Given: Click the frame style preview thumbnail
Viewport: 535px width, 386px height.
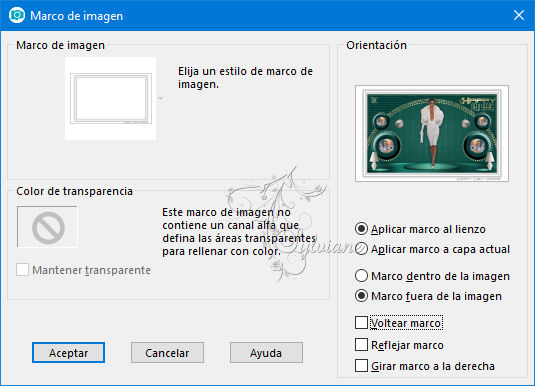Looking at the screenshot, I should (111, 98).
